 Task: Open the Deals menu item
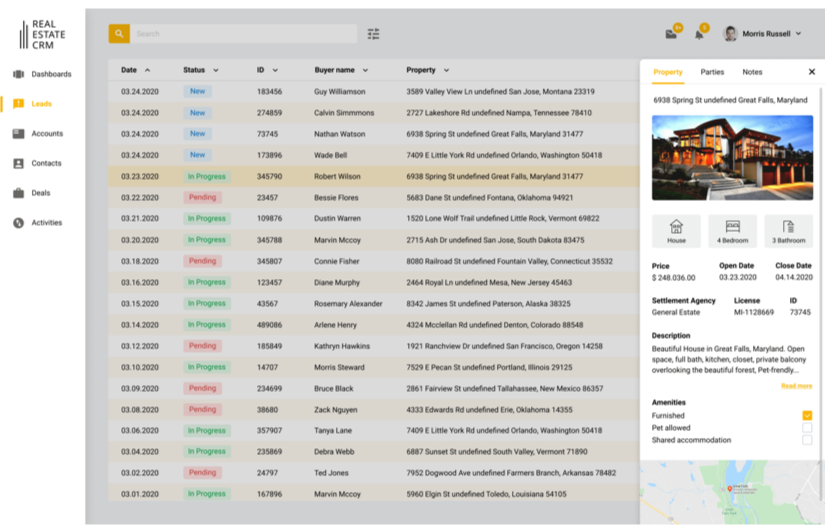point(41,193)
